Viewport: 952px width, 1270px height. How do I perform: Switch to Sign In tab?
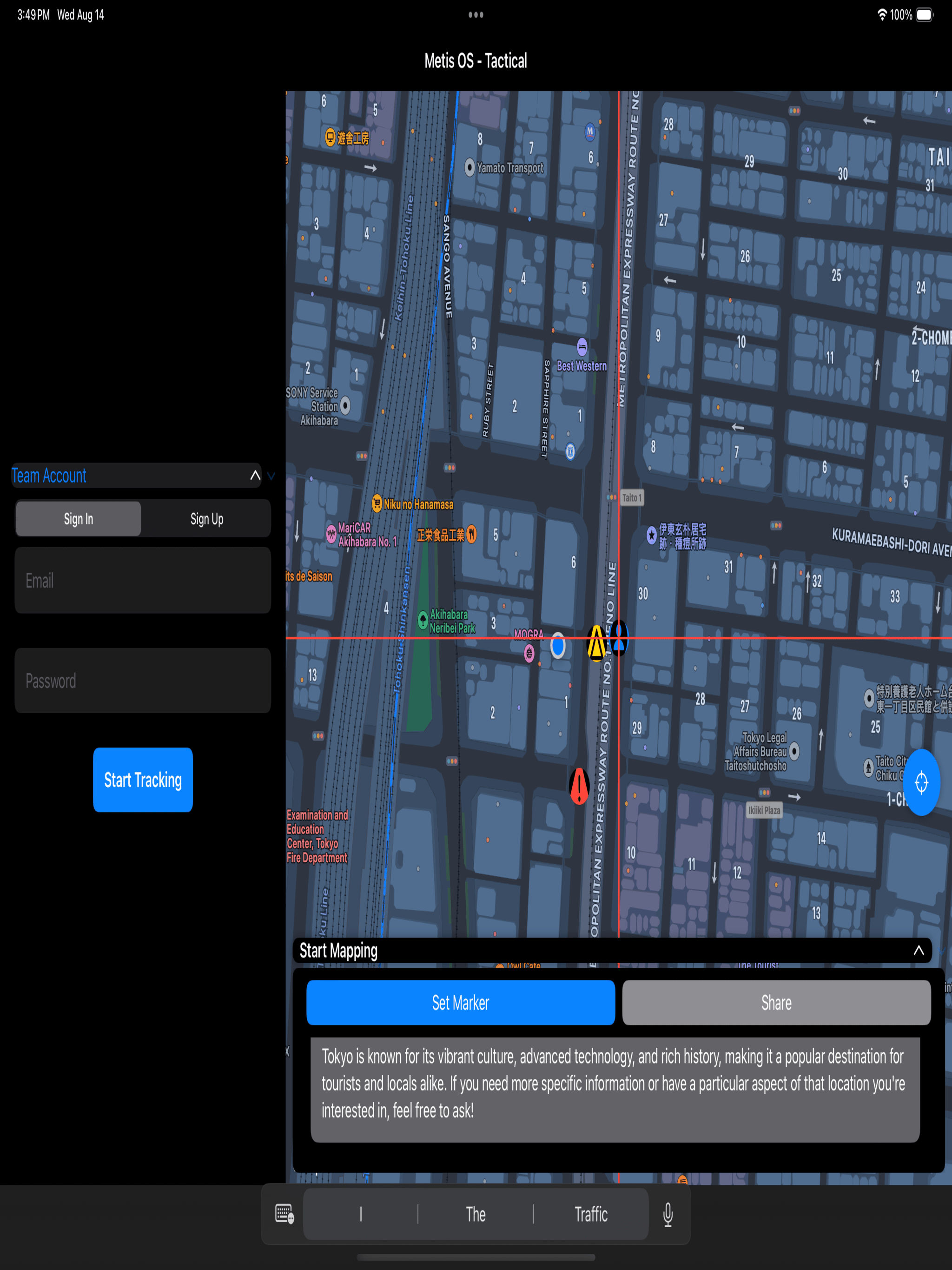coord(78,519)
